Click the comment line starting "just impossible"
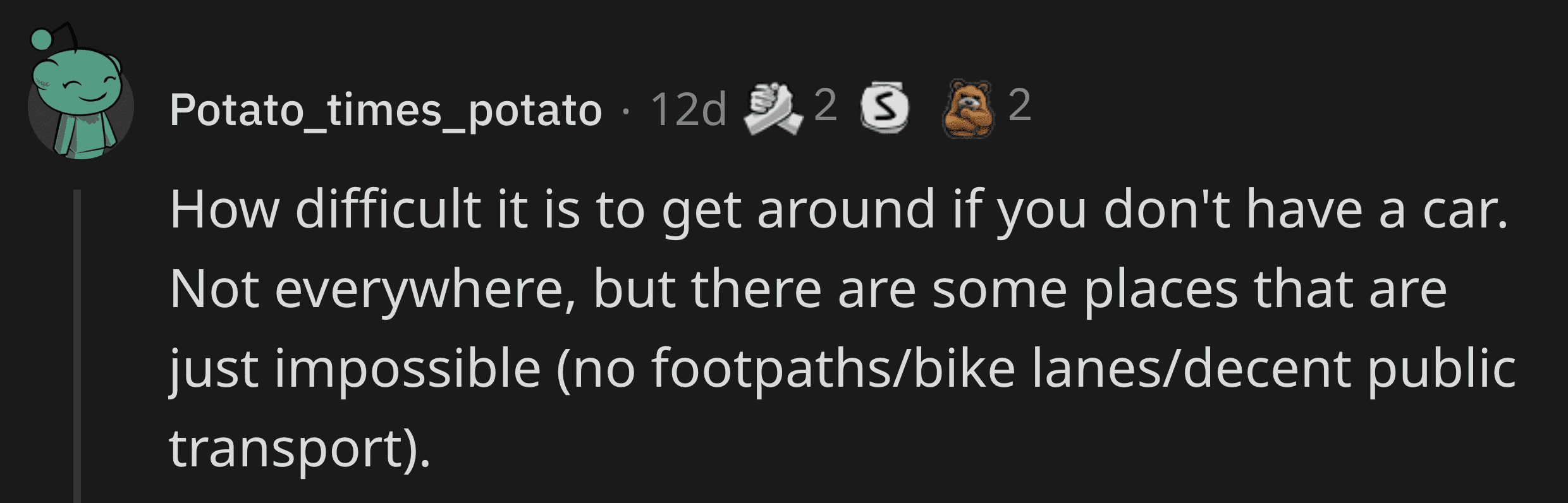The width and height of the screenshot is (1568, 503). click(841, 370)
